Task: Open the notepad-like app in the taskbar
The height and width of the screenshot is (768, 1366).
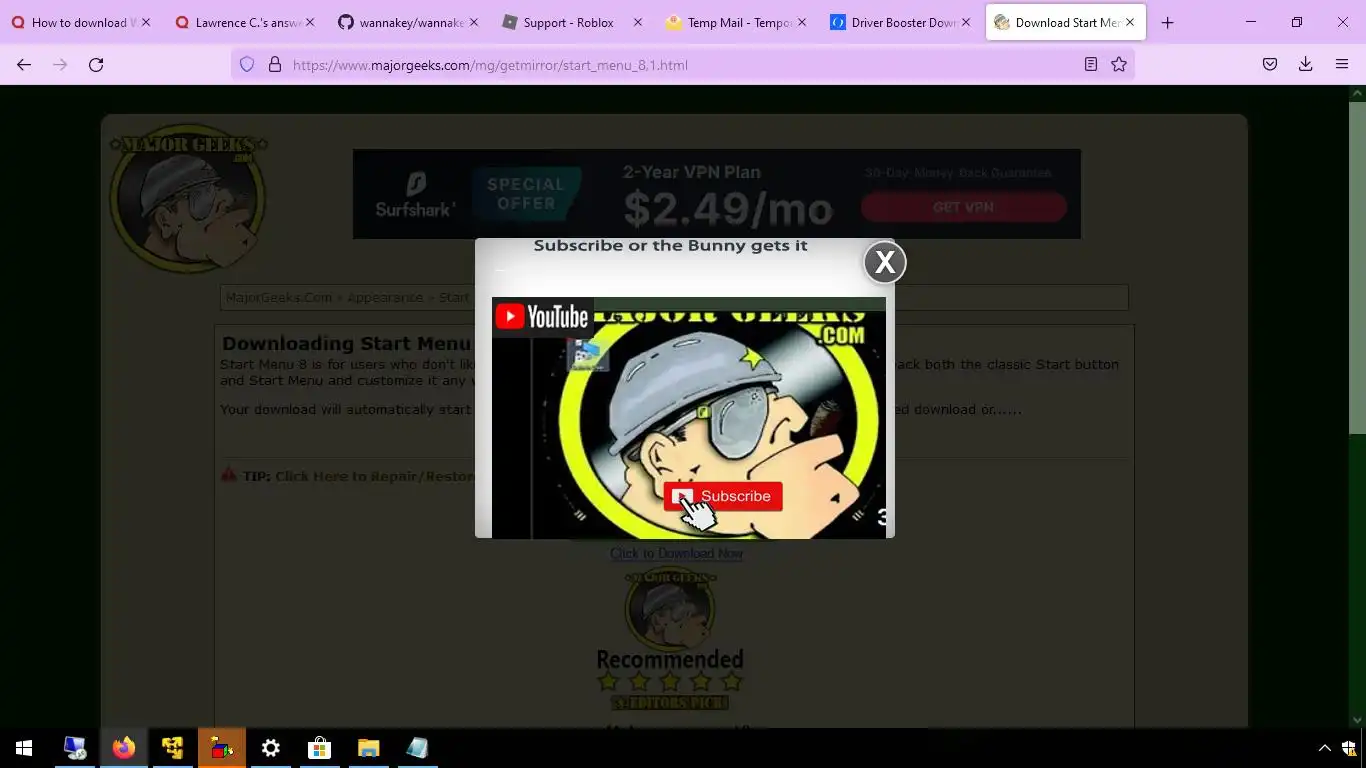Action: 417,748
